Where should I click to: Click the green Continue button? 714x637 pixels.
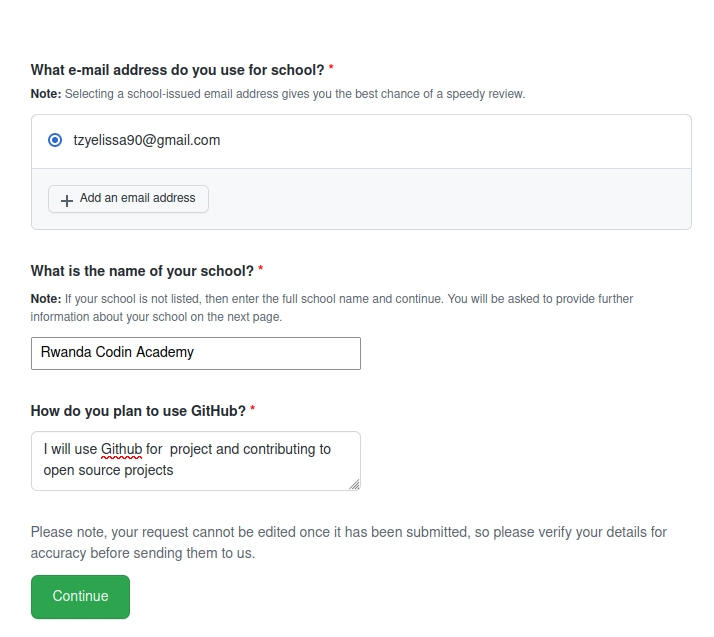[x=81, y=596]
